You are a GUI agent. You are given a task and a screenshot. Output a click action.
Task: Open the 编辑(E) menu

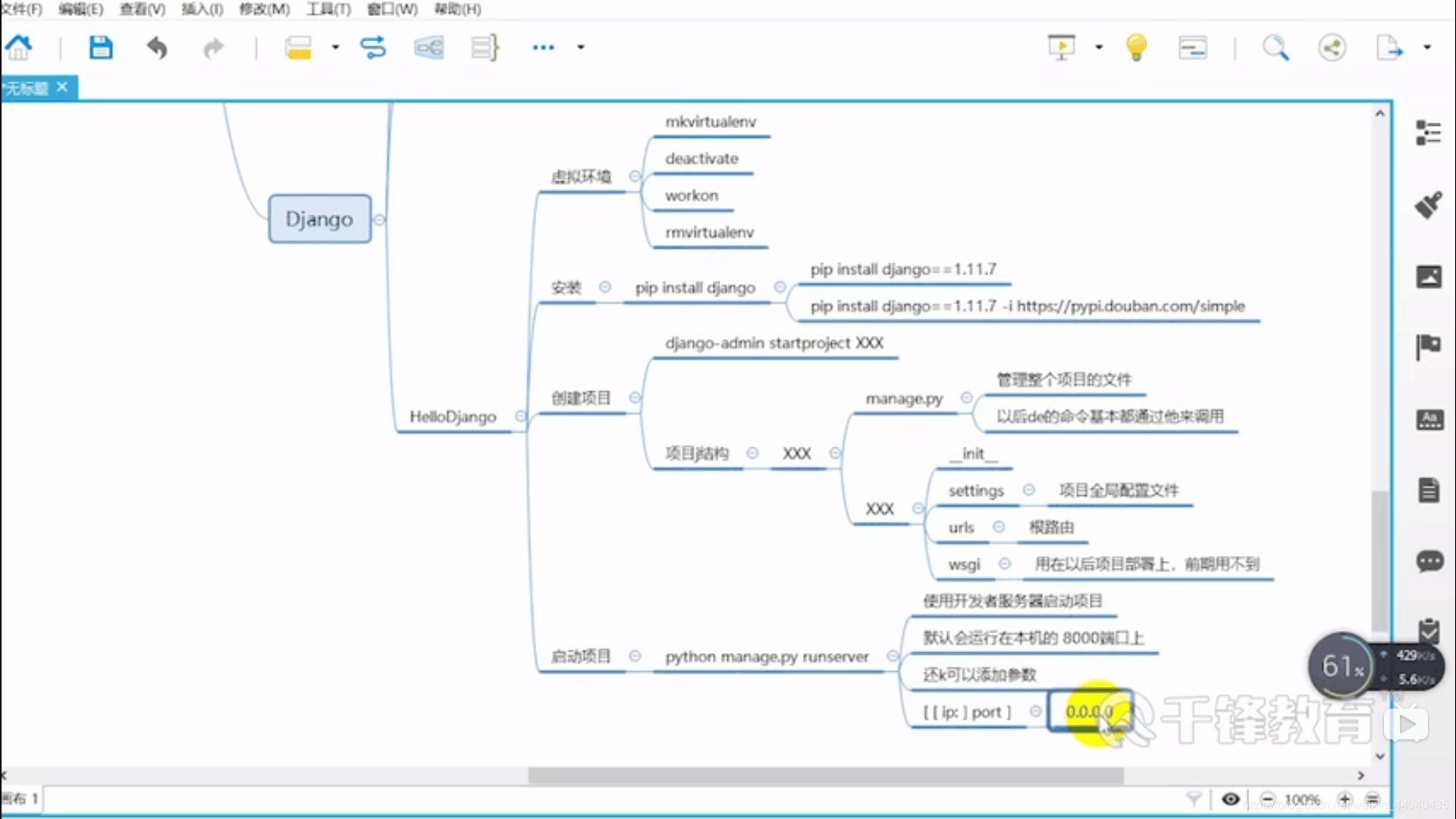[80, 9]
